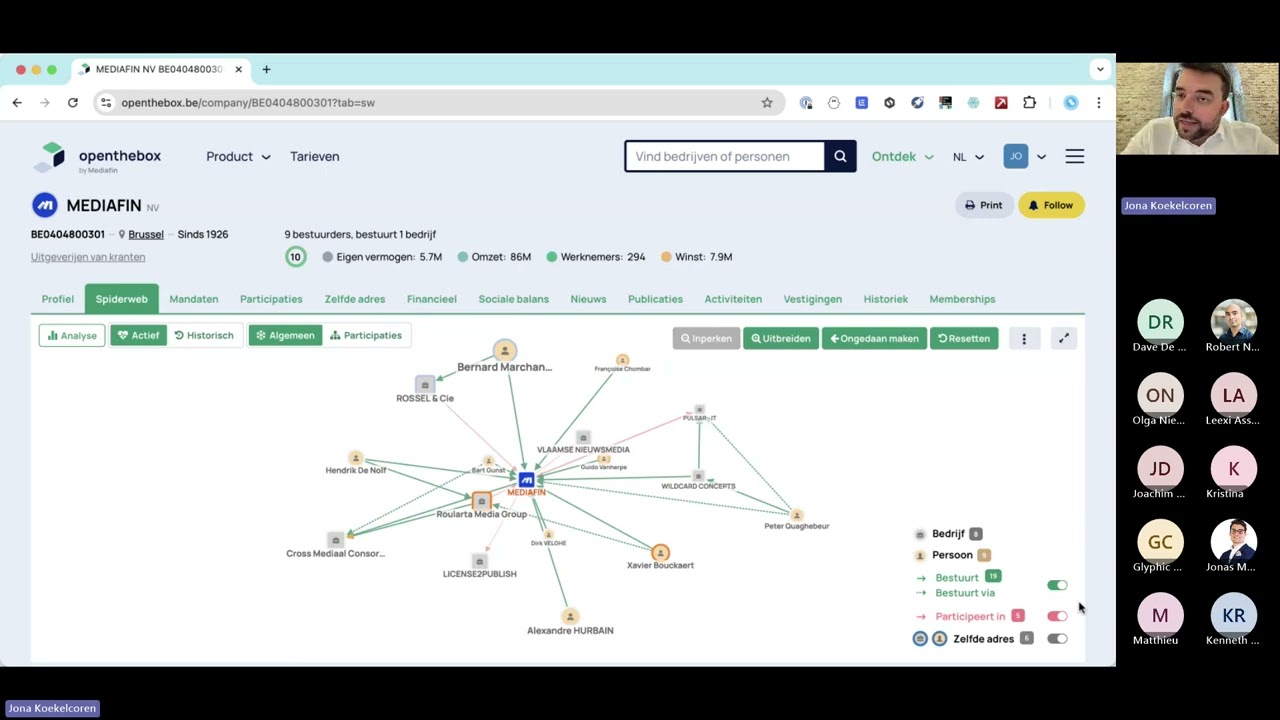The width and height of the screenshot is (1280, 720).
Task: Open the Financieel tab
Action: pyautogui.click(x=432, y=299)
